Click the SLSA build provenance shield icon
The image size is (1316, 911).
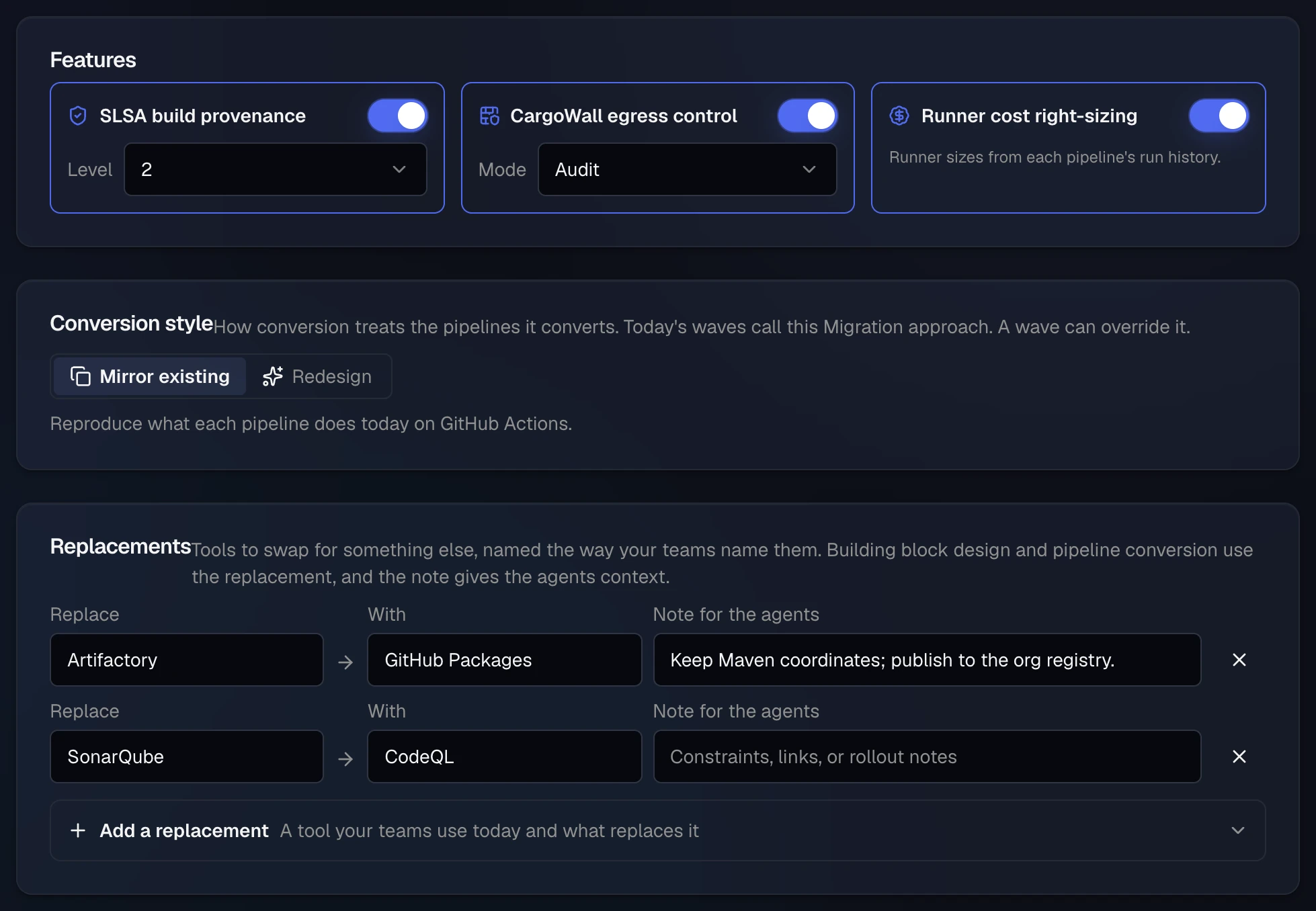point(78,116)
